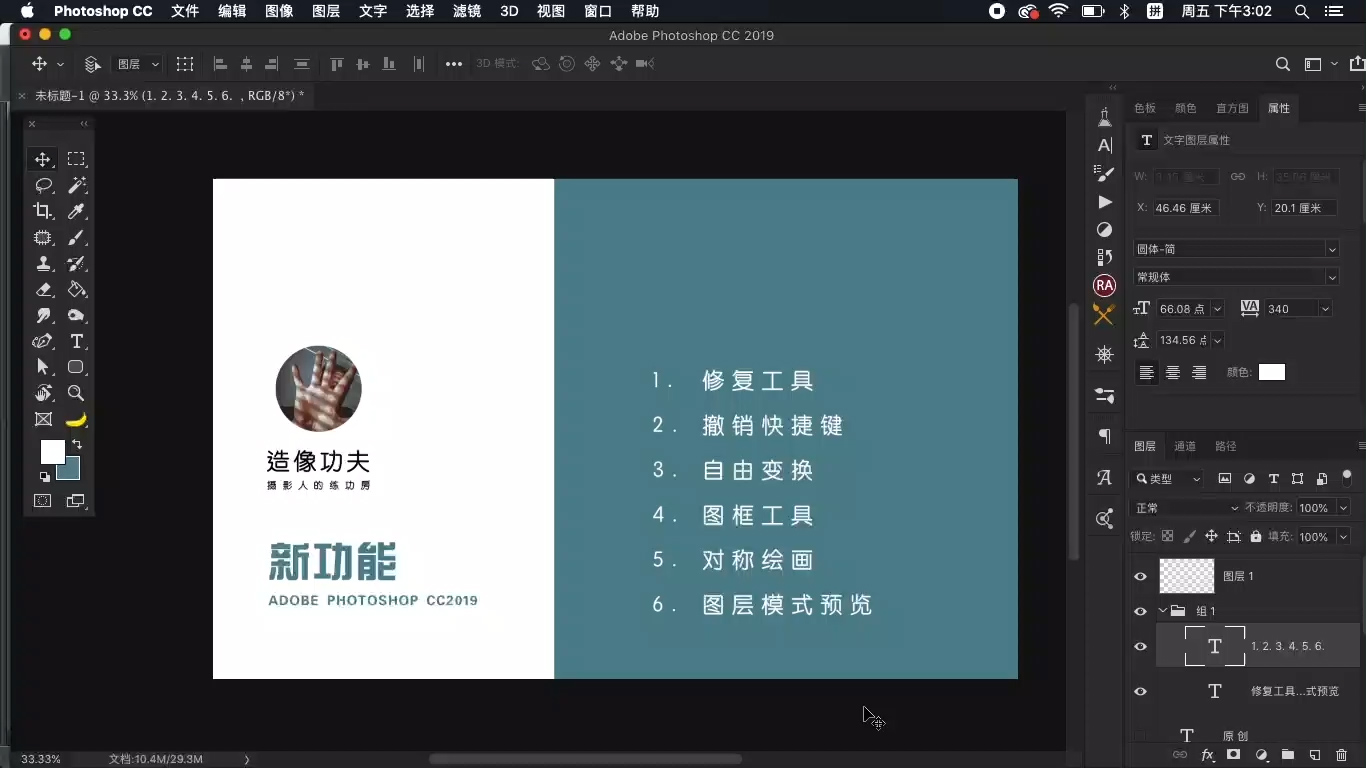Add layer style fx

pyautogui.click(x=1207, y=755)
